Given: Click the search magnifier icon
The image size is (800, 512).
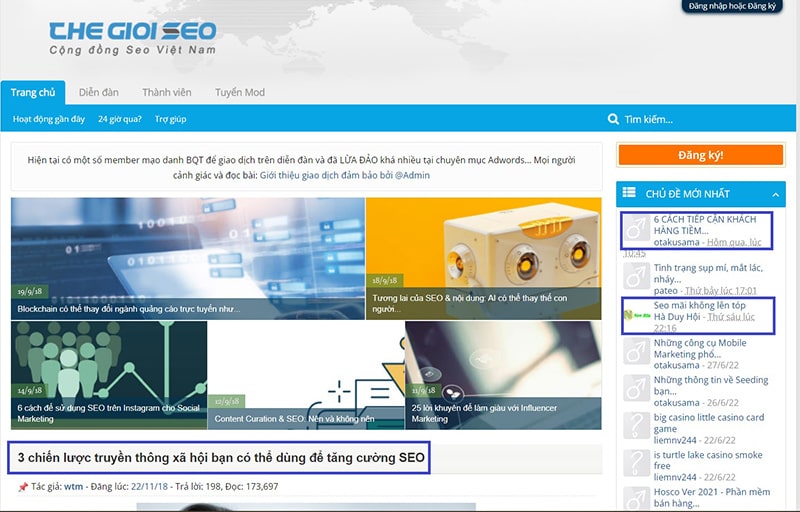Looking at the screenshot, I should point(613,119).
